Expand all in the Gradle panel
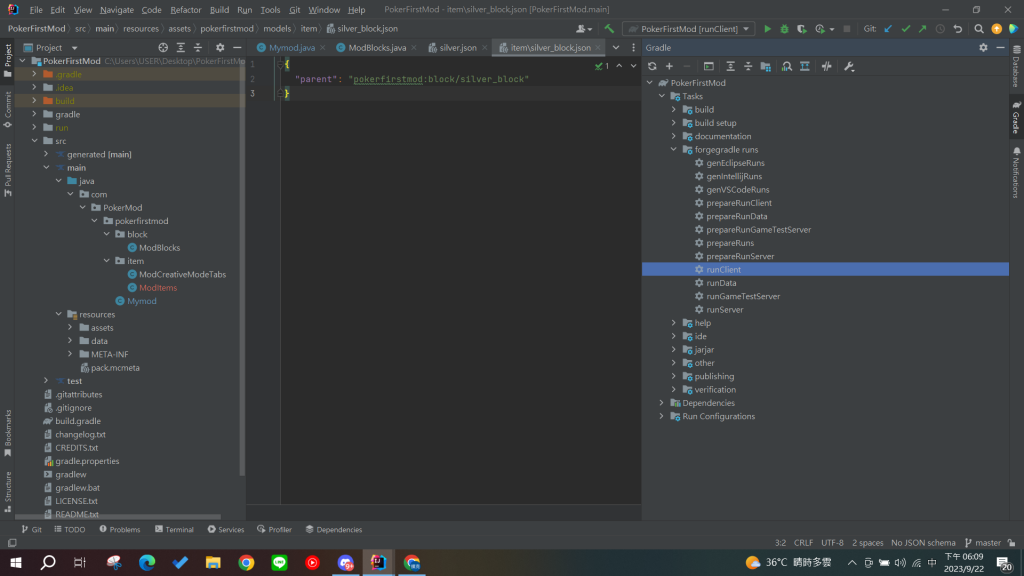The image size is (1024, 576). click(730, 66)
